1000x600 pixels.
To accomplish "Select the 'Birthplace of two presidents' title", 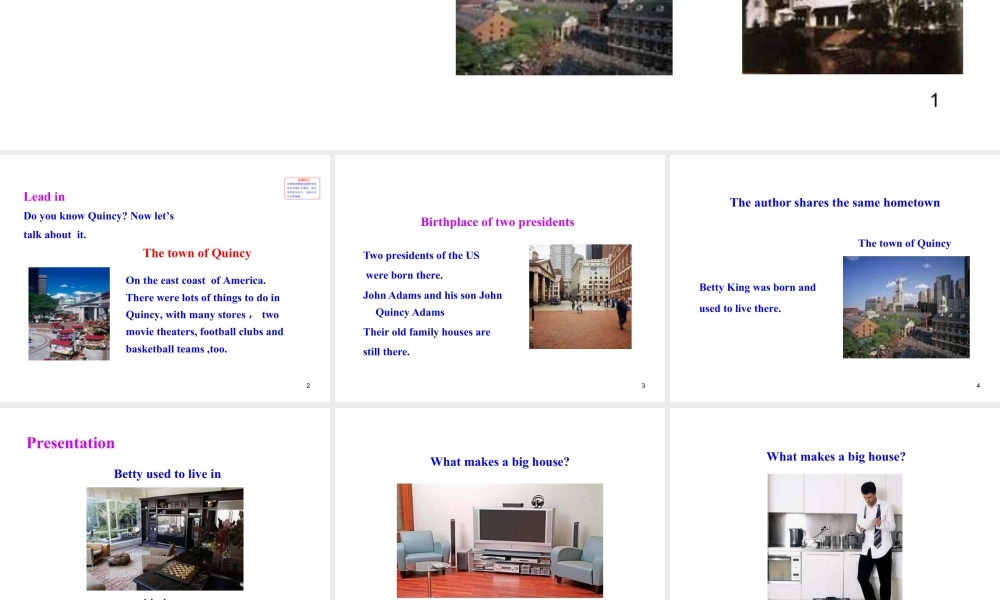I will tap(497, 222).
